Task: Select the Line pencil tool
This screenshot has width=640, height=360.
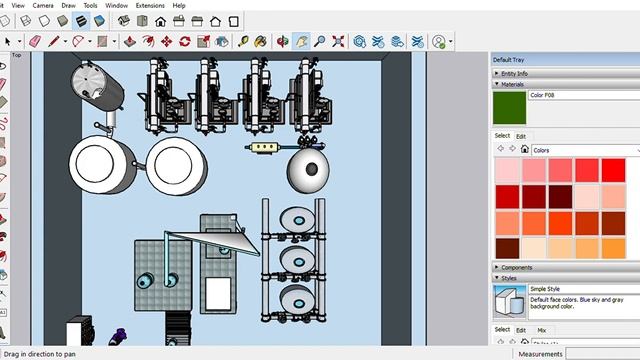Action: point(54,41)
